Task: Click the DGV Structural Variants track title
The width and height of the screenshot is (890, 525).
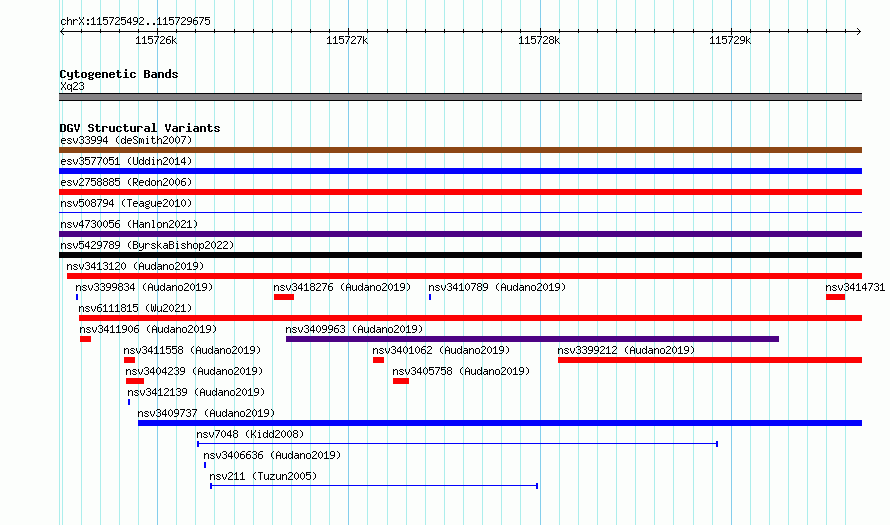Action: tap(140, 128)
